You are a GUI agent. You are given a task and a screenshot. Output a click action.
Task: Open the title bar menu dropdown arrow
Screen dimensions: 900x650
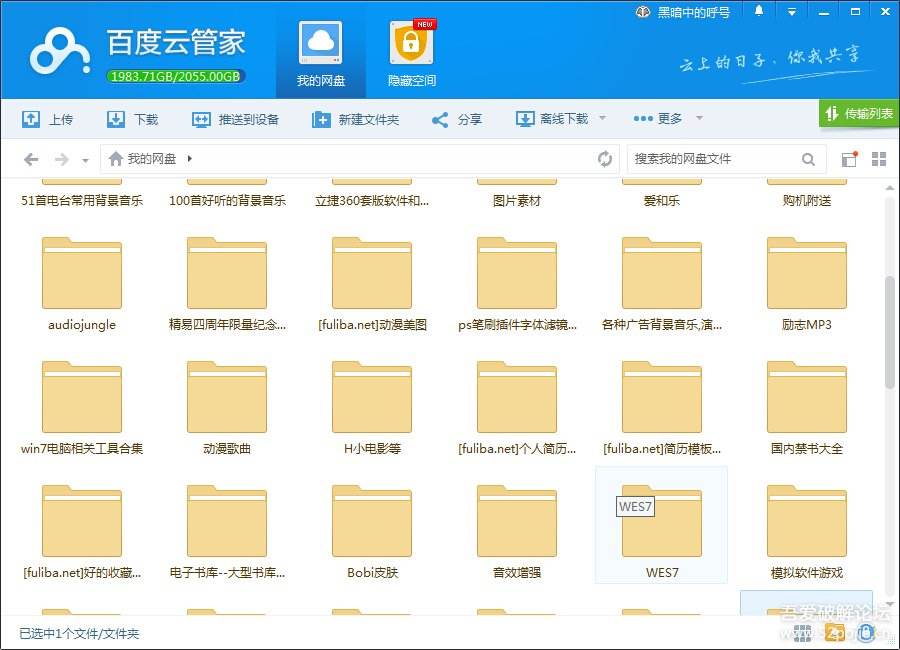792,11
